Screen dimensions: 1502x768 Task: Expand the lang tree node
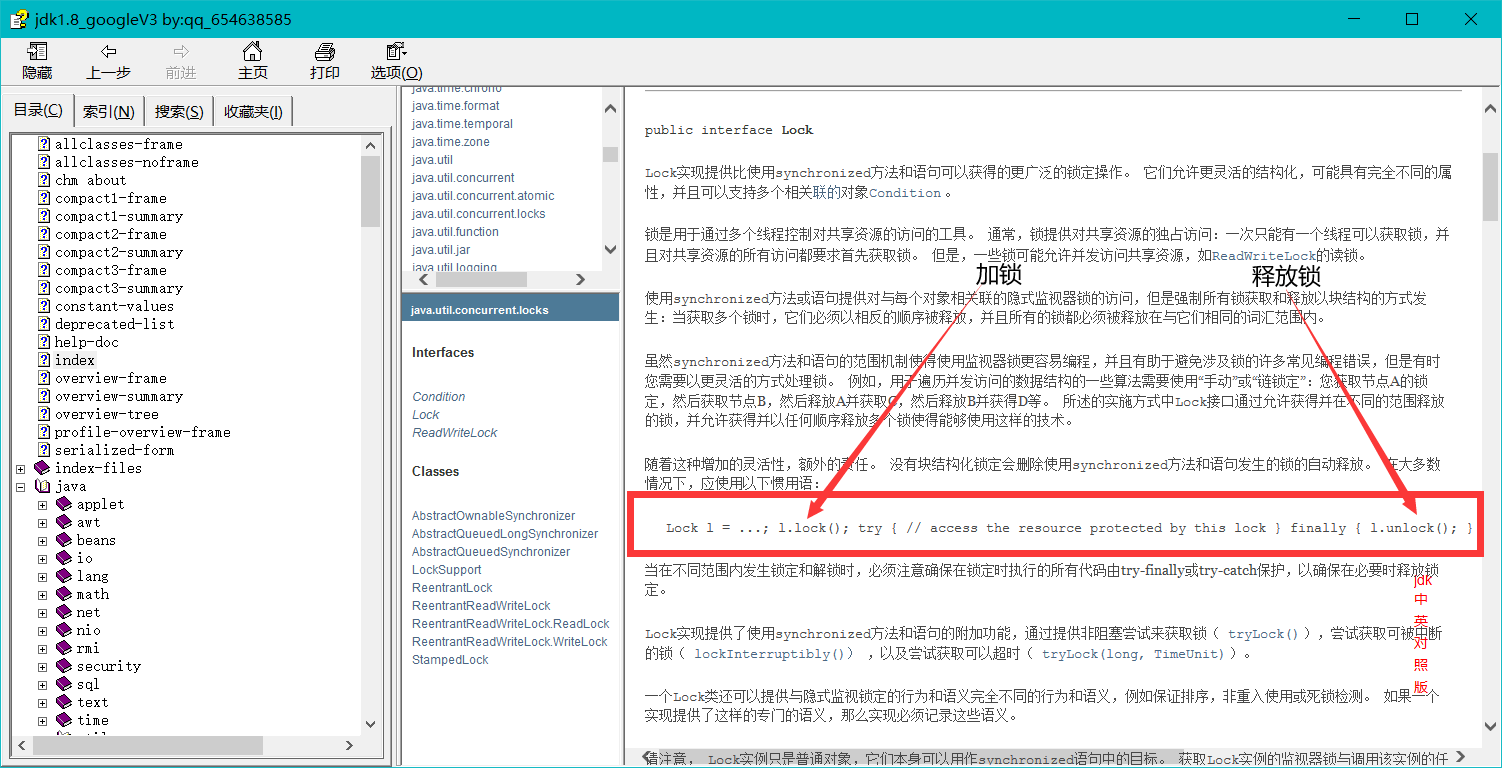pos(42,577)
